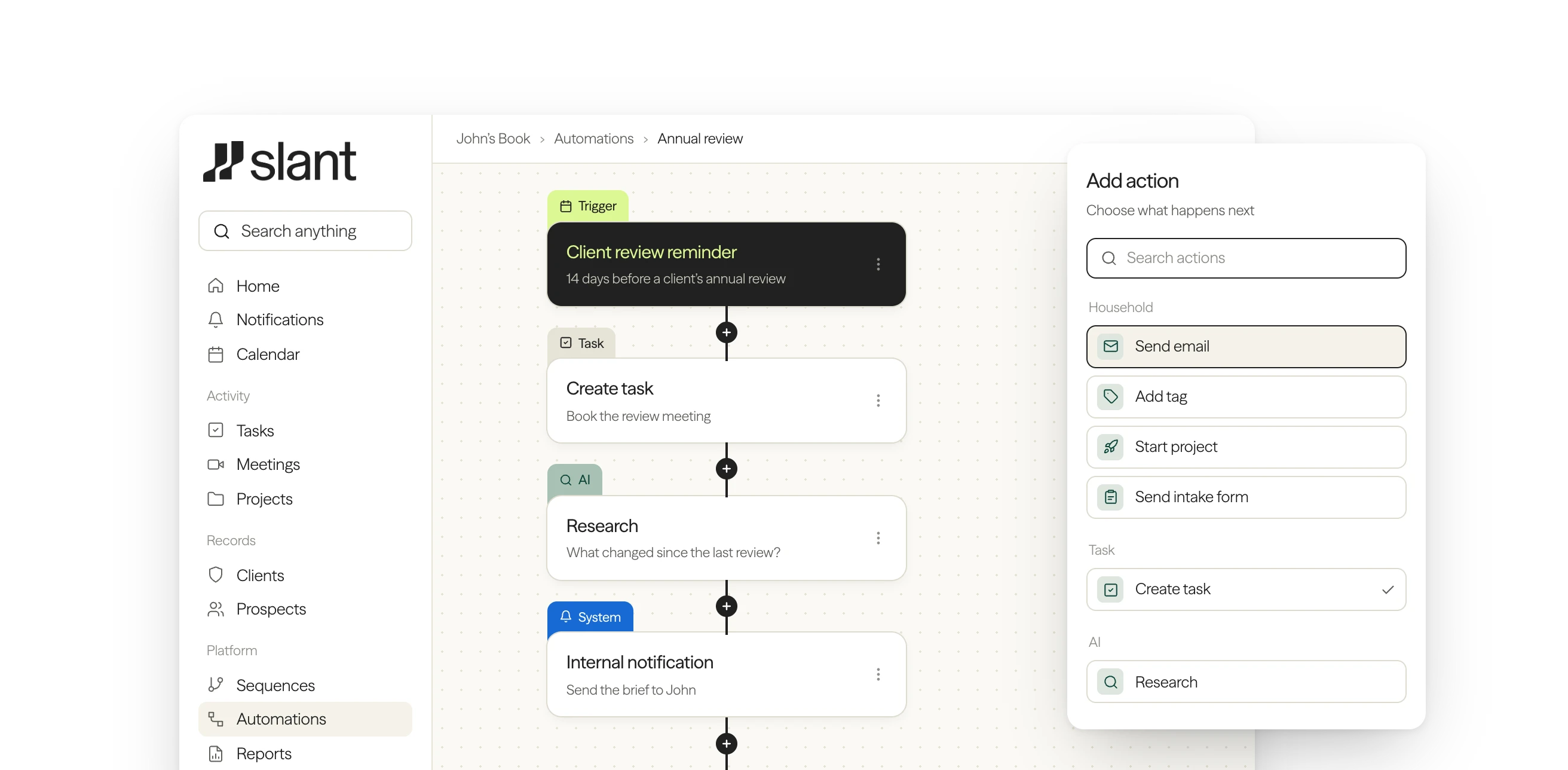Choose the Send email action
The height and width of the screenshot is (770, 1568).
point(1246,347)
